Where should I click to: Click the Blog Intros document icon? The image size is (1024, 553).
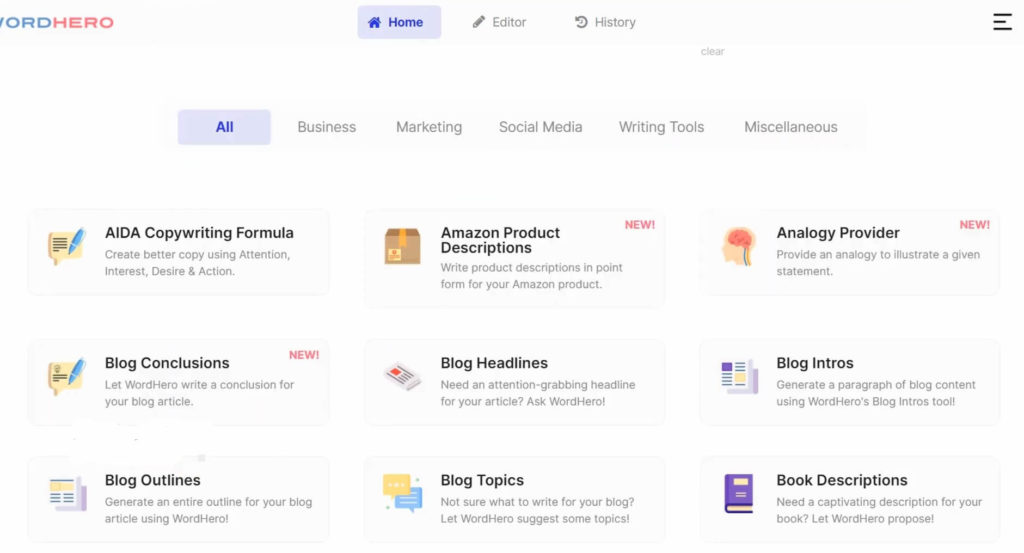pyautogui.click(x=739, y=376)
